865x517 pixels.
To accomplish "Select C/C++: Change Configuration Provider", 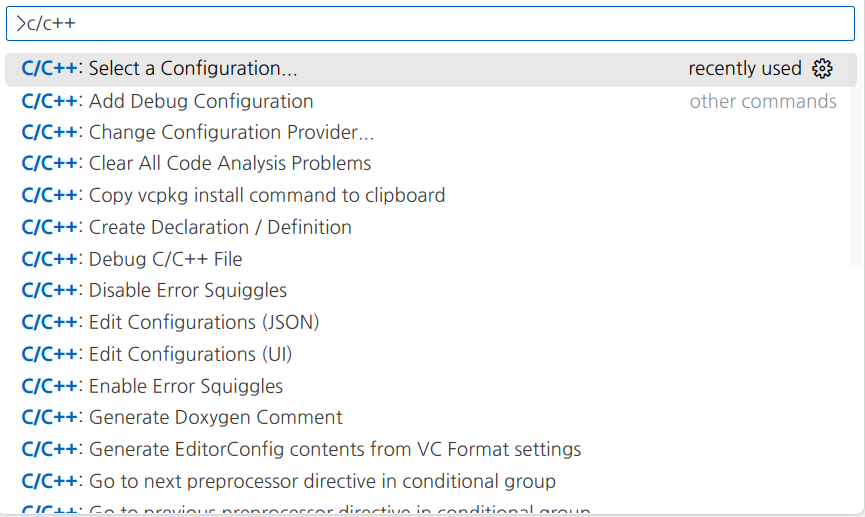I will tap(231, 132).
